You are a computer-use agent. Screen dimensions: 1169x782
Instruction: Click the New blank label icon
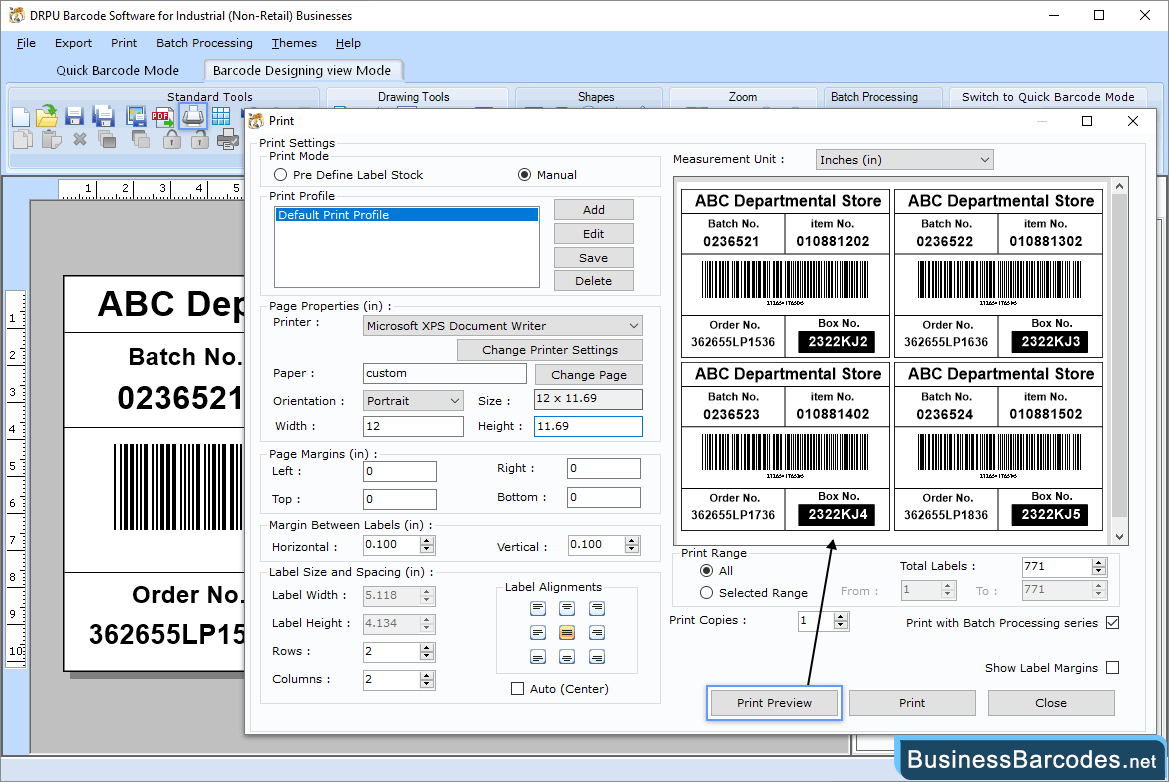point(22,116)
